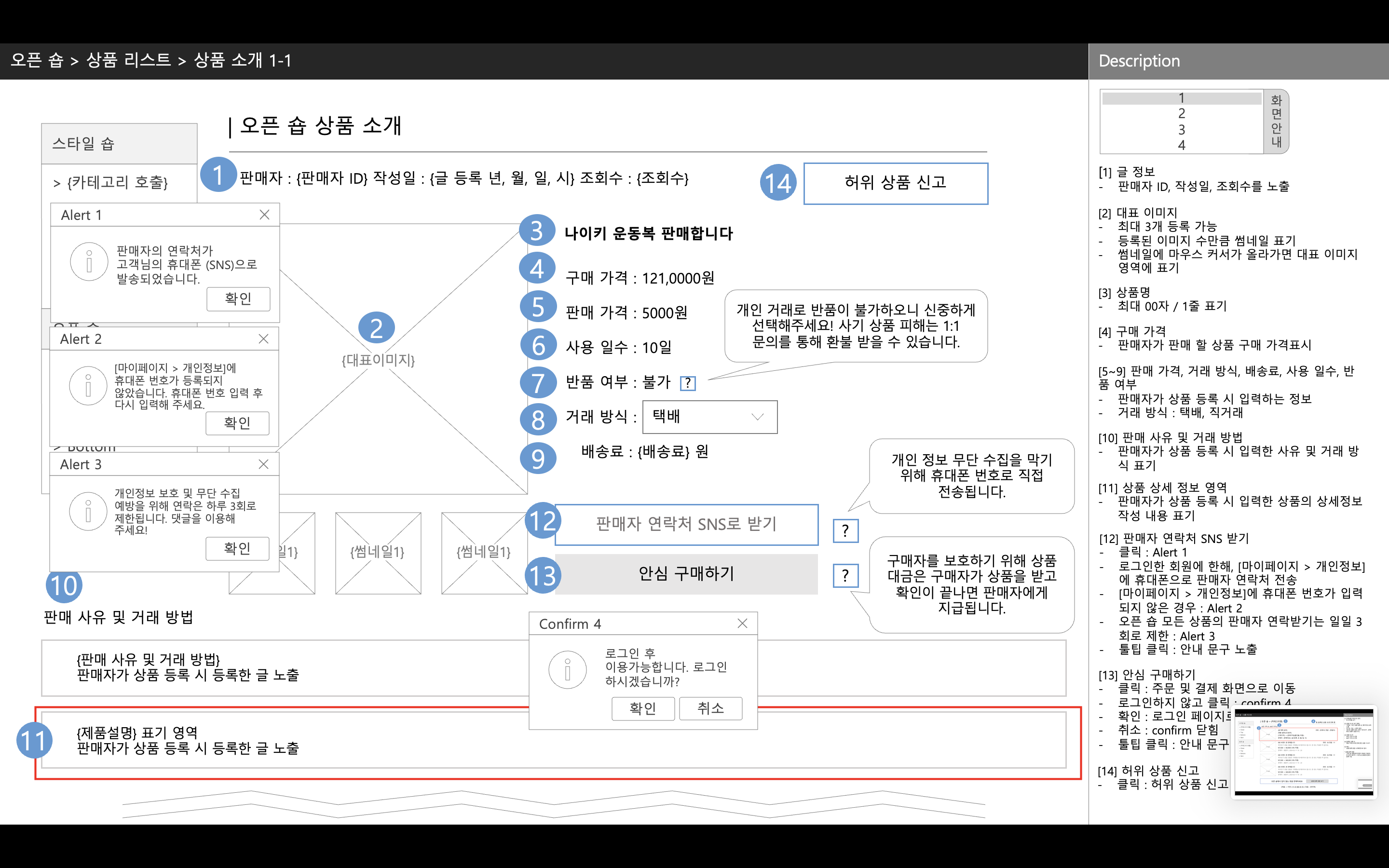Select screen 1 in the 화면 안내 list

[x=1181, y=98]
